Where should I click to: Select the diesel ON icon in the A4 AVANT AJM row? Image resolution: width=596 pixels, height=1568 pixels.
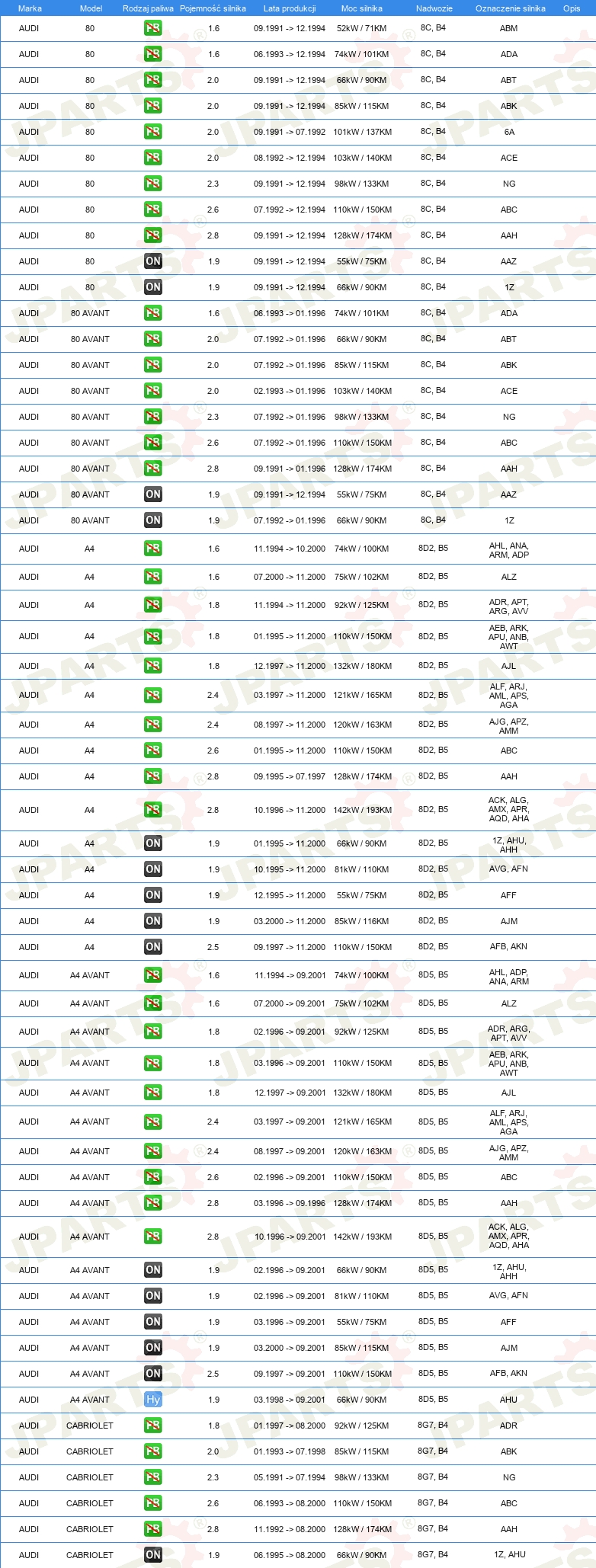pos(152,1348)
